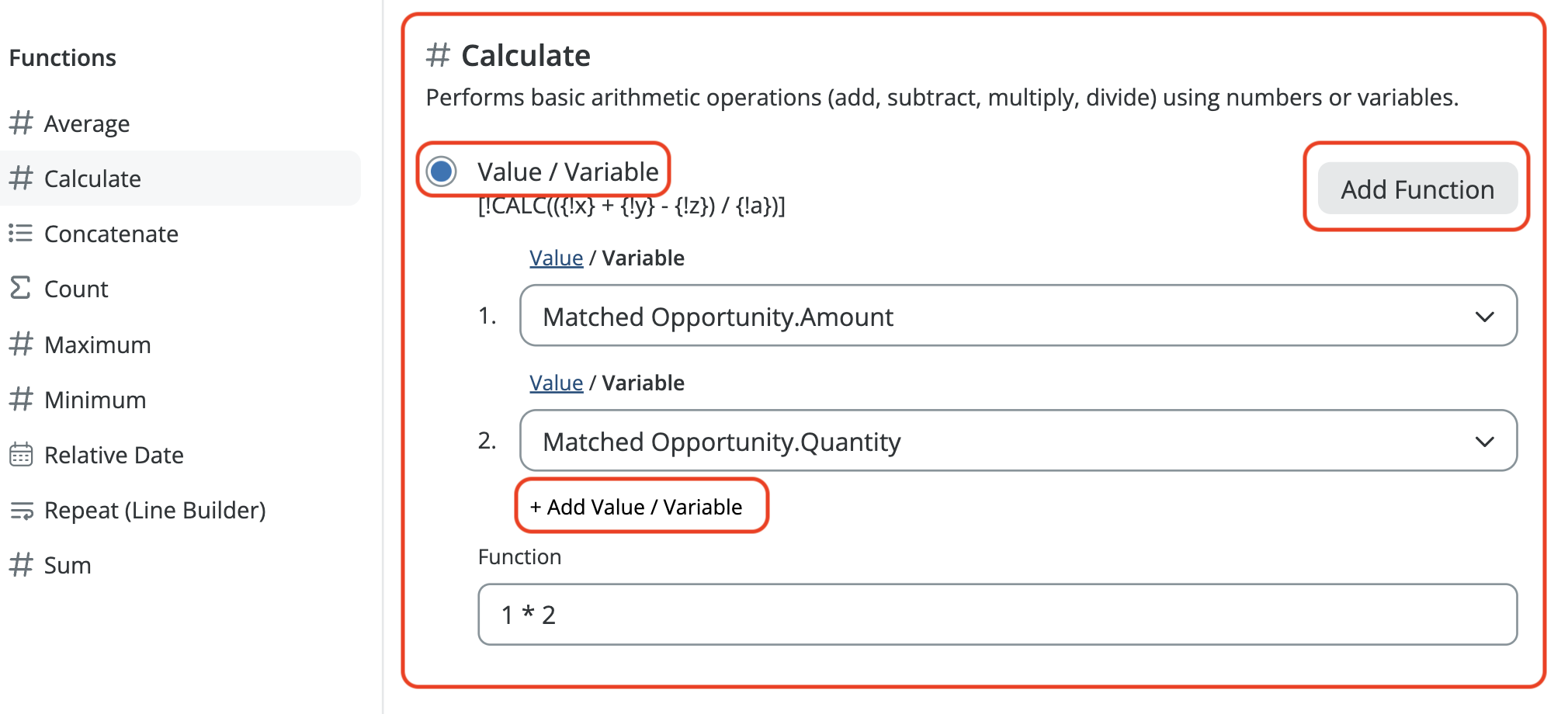Click the Value link above row 1

point(556,258)
